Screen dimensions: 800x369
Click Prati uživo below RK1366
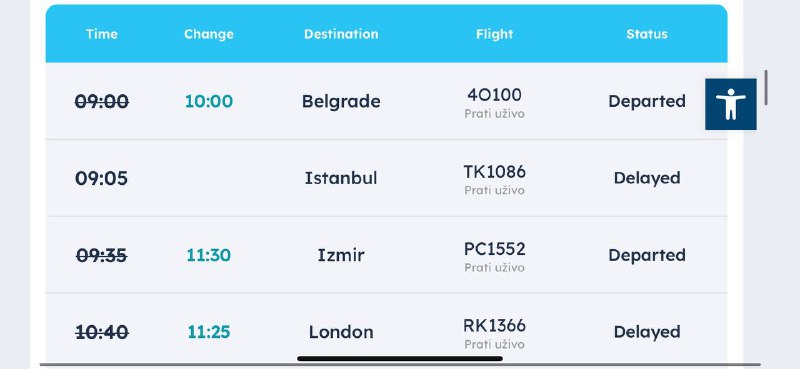click(x=494, y=345)
